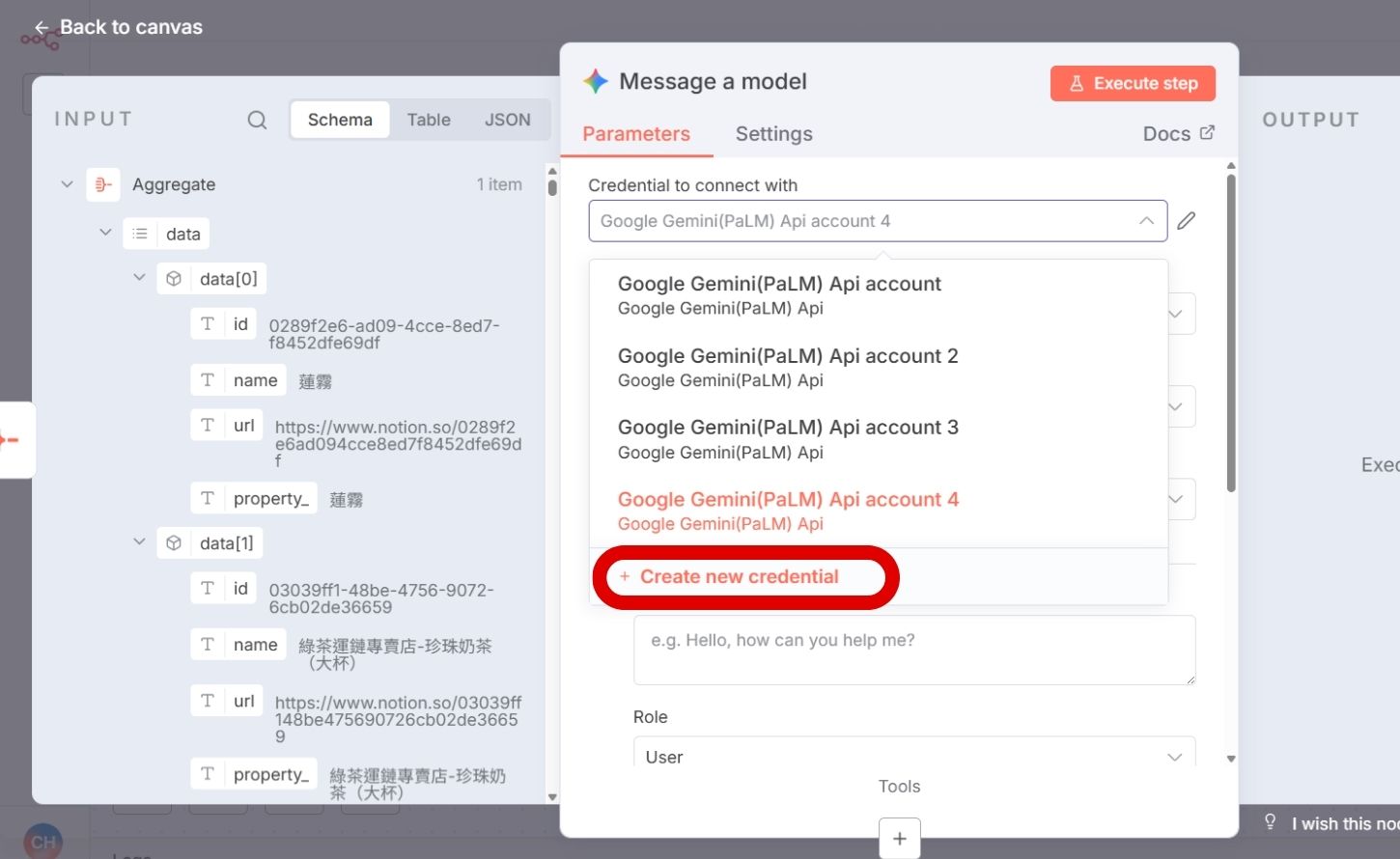
Task: Click the flask icon on Execute step
Action: pos(1077,83)
